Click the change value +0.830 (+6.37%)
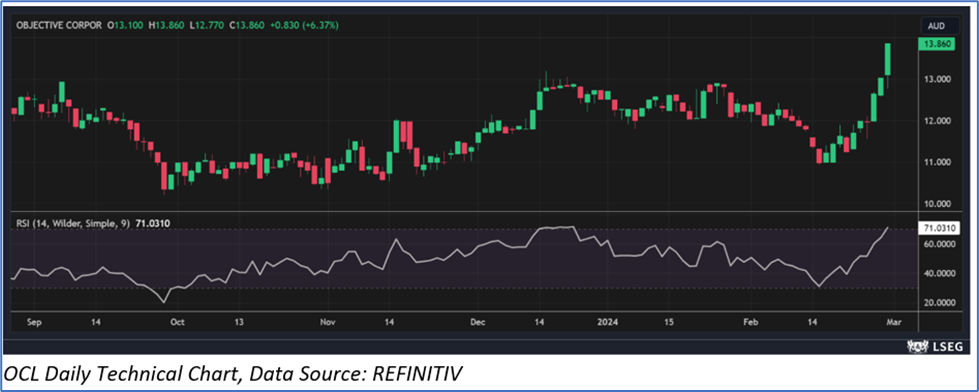 click(303, 26)
